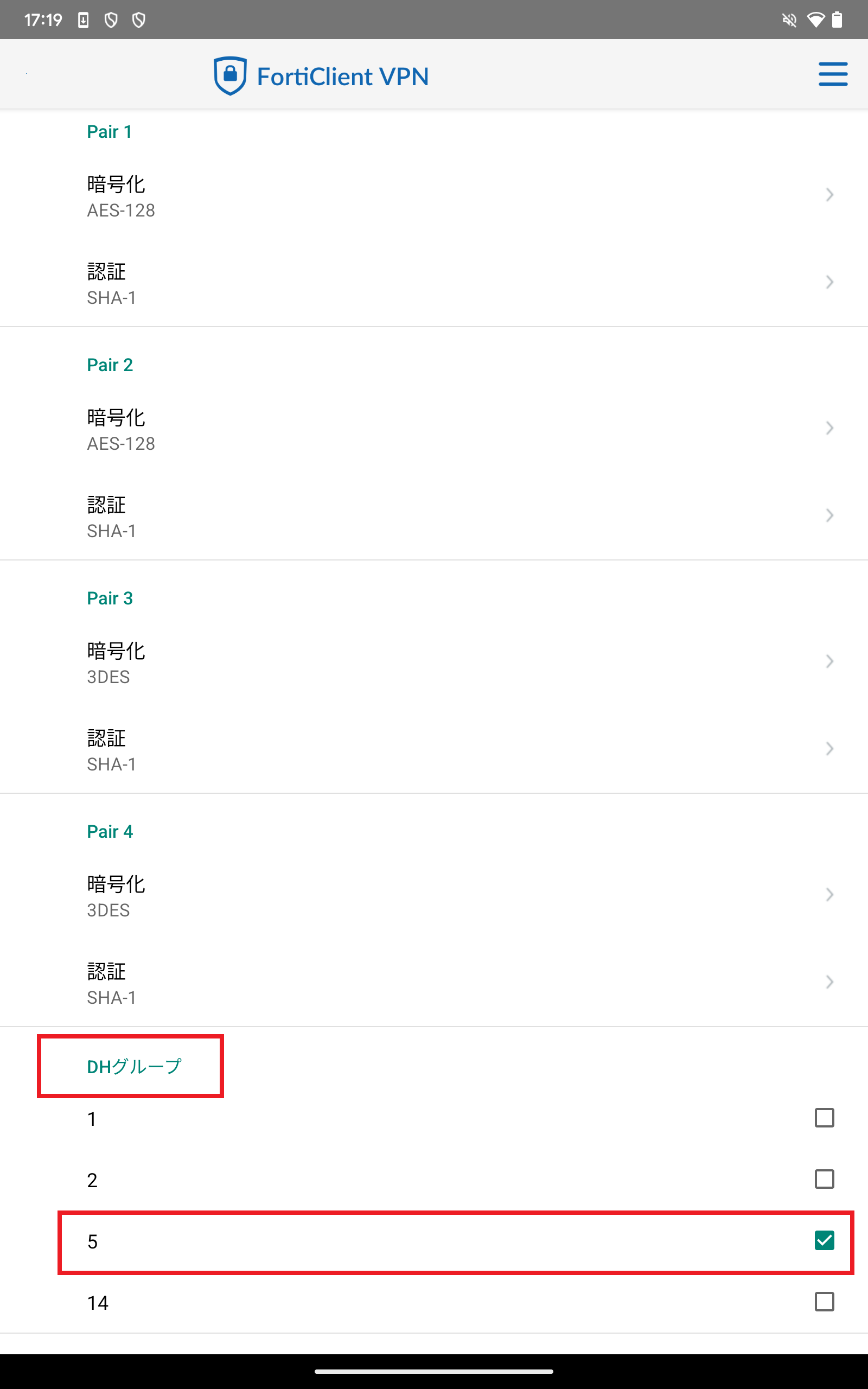Expand Pair 4 認証 chevron arrow
Screen dimensions: 868x1389
[x=829, y=982]
